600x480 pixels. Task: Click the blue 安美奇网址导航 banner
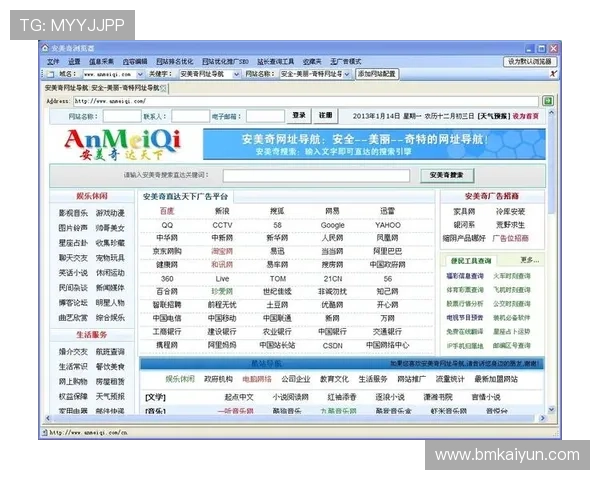[x=374, y=144]
